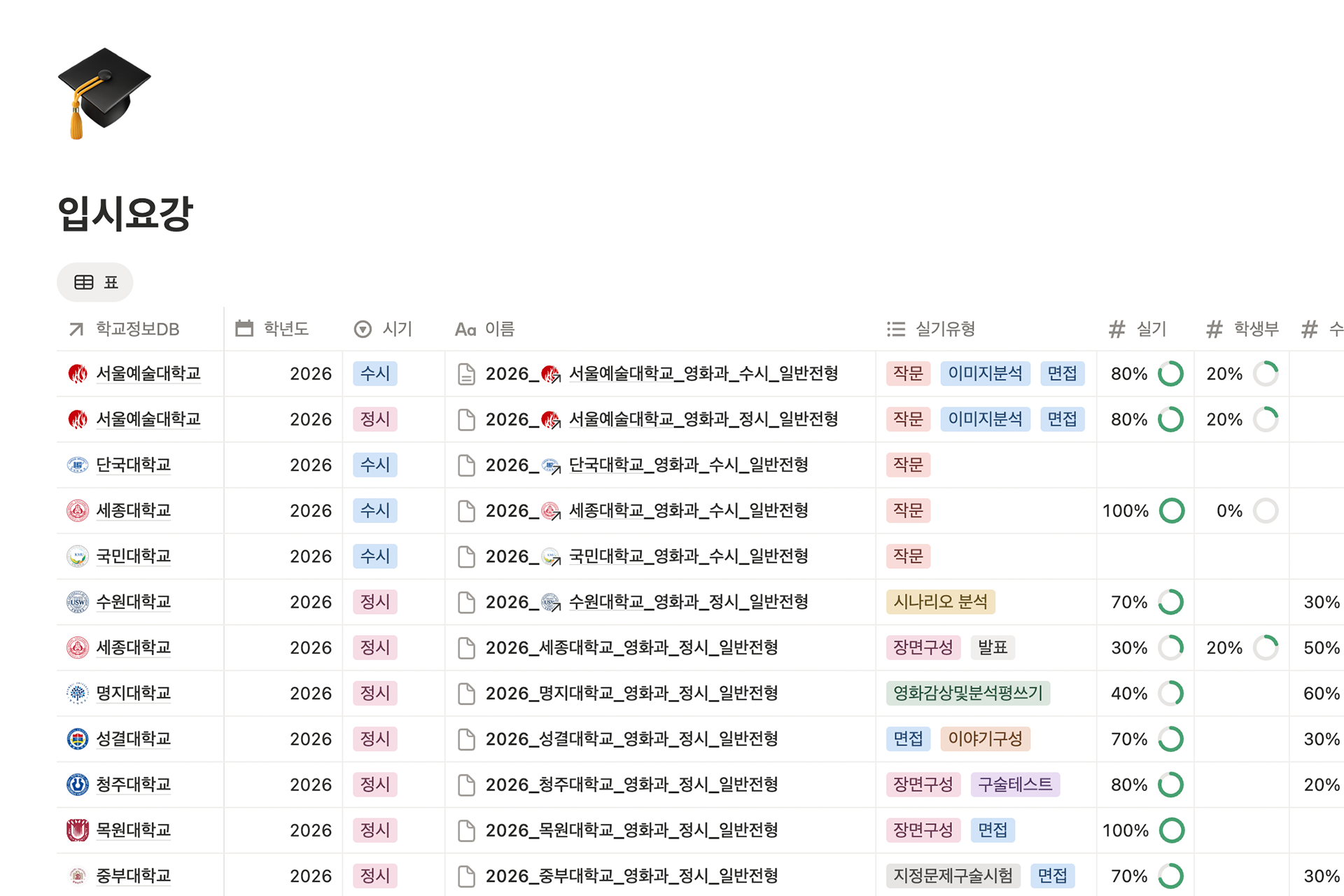The height and width of the screenshot is (896, 1344).
Task: Click the 이름 column header
Action: (484, 329)
